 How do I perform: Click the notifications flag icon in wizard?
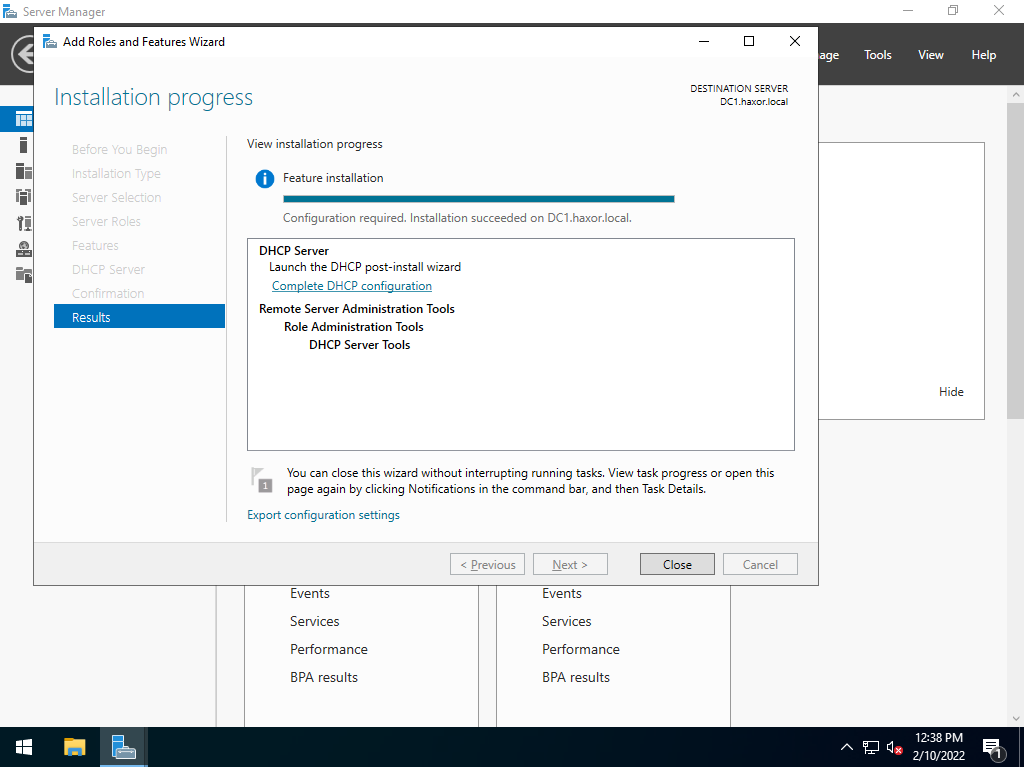[262, 479]
